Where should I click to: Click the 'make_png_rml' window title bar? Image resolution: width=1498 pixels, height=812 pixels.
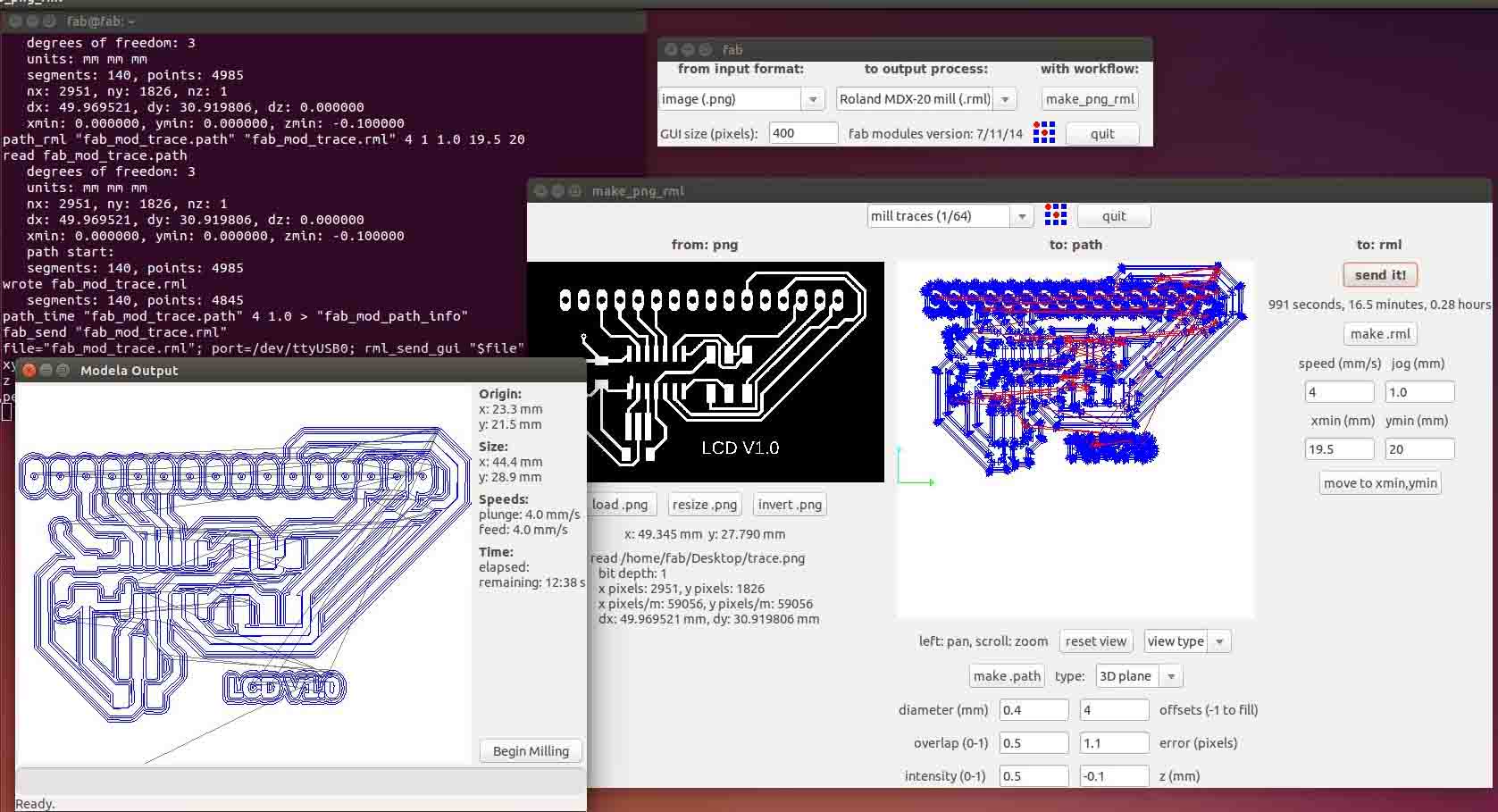click(1009, 190)
